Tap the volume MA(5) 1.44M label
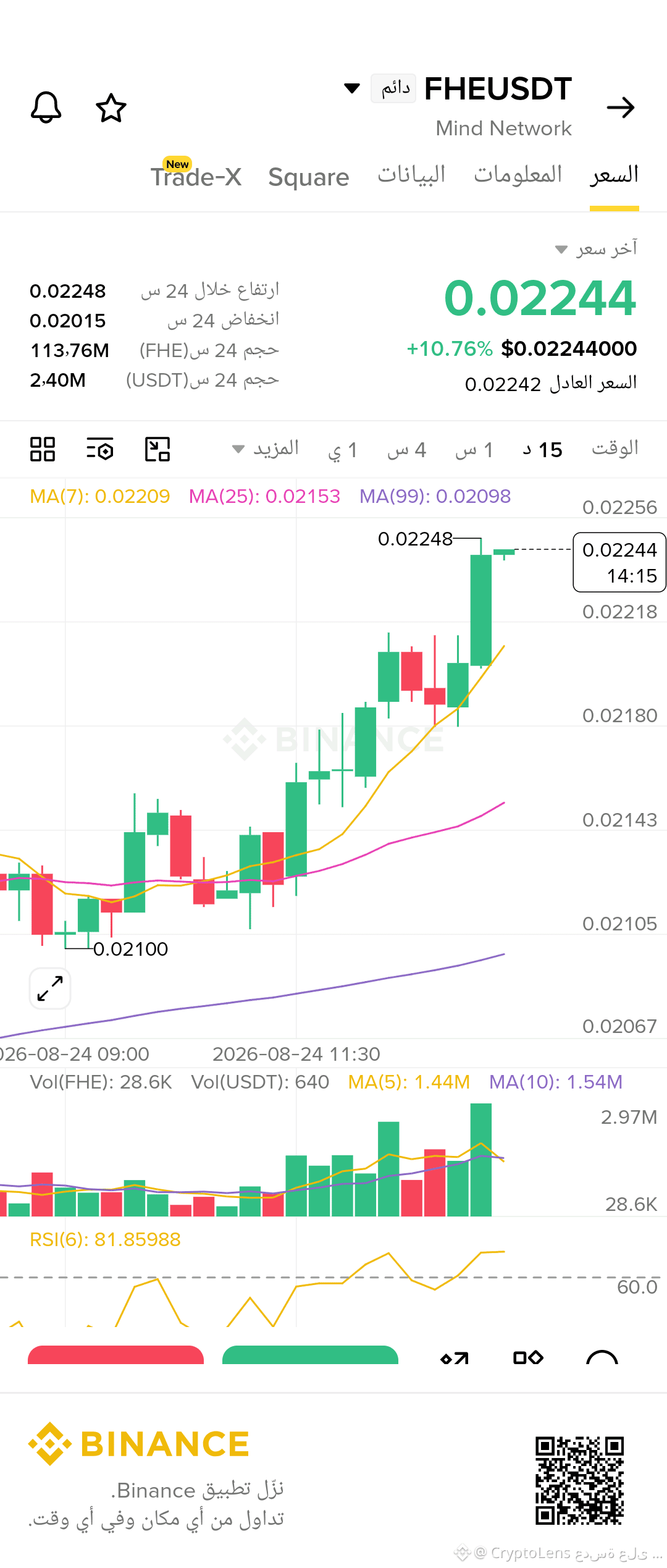This screenshot has height=1568, width=667. click(409, 1082)
